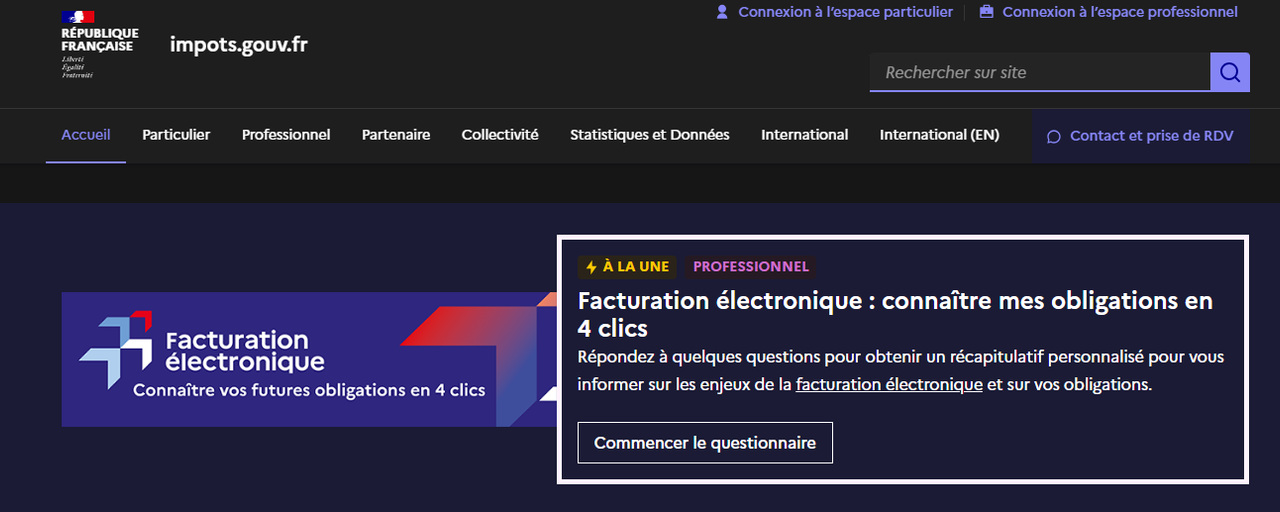The width and height of the screenshot is (1280, 512).
Task: Open the Particulier menu
Action: [x=176, y=135]
